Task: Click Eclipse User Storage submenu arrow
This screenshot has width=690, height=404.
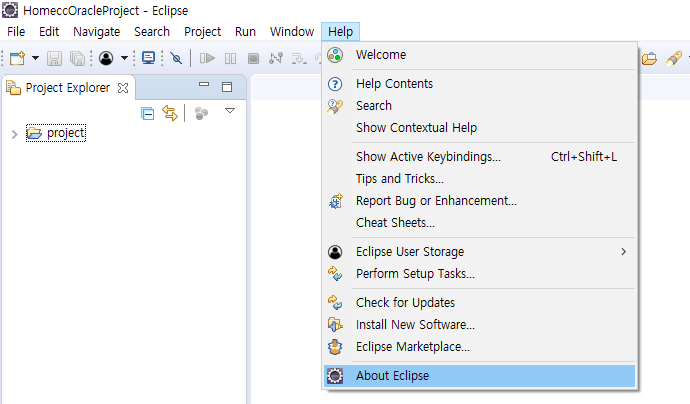Action: tap(623, 252)
